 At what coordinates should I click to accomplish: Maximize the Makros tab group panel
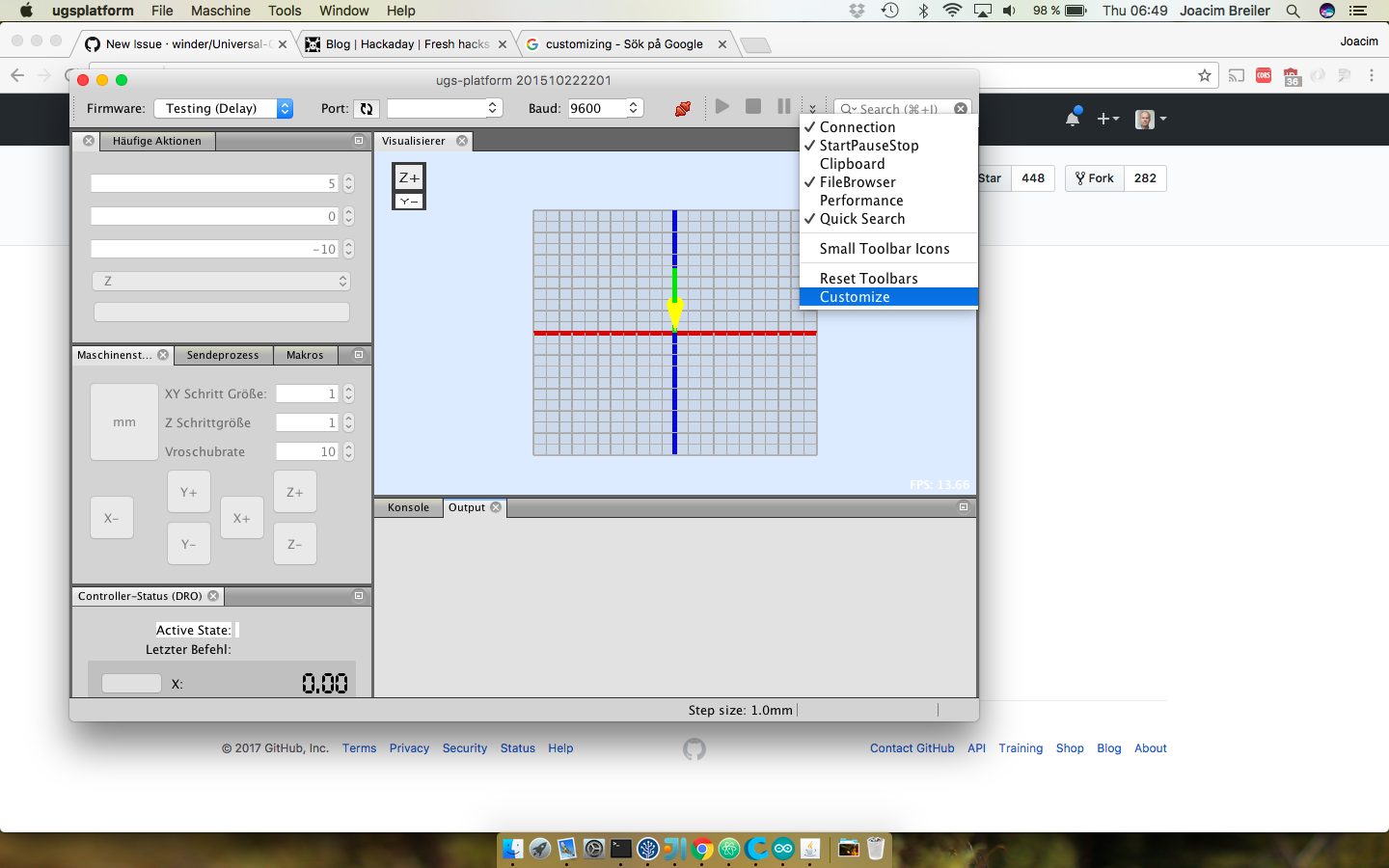(x=359, y=355)
